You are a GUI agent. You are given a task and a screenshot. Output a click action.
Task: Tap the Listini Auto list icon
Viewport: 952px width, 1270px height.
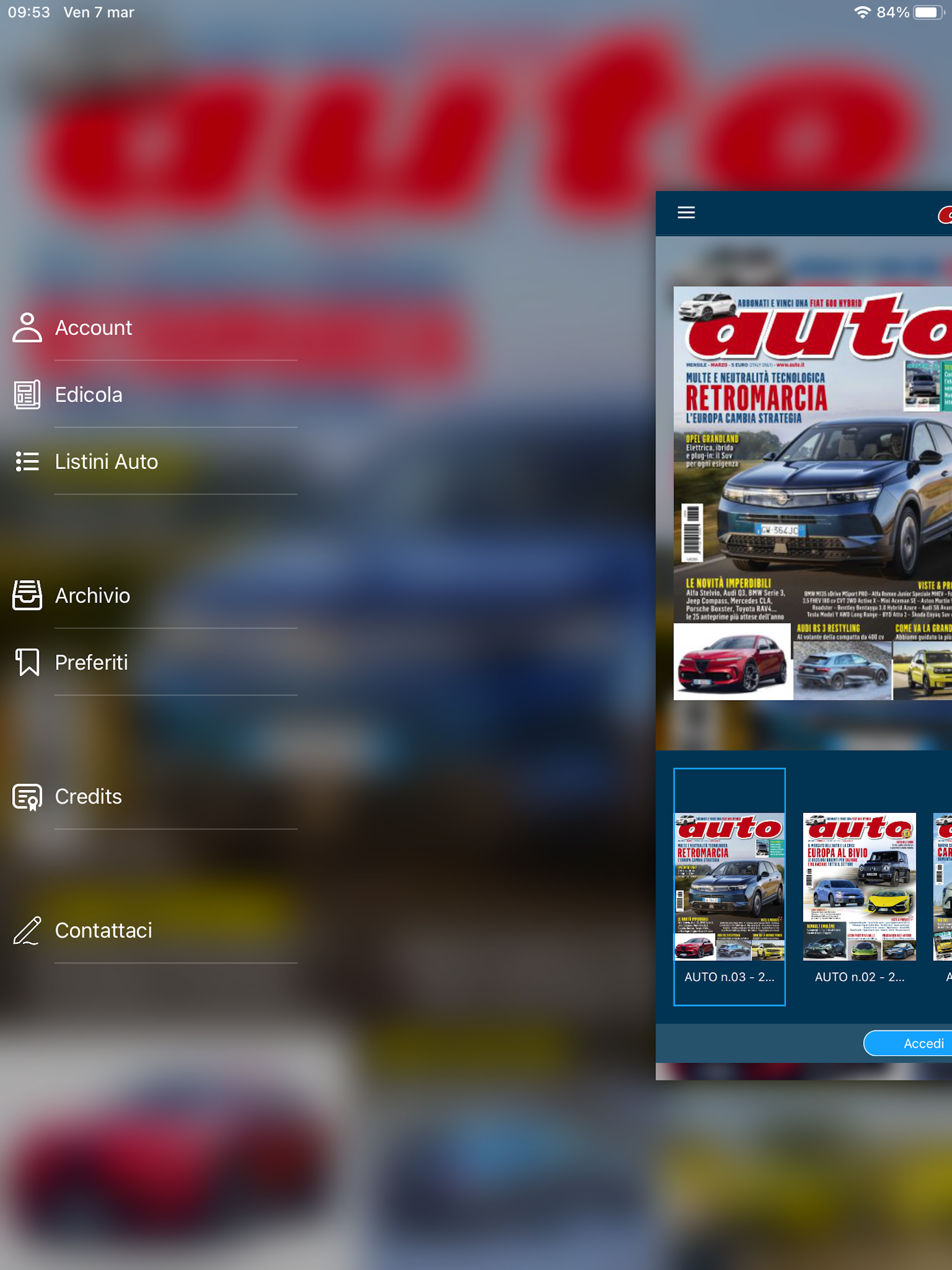coord(27,462)
